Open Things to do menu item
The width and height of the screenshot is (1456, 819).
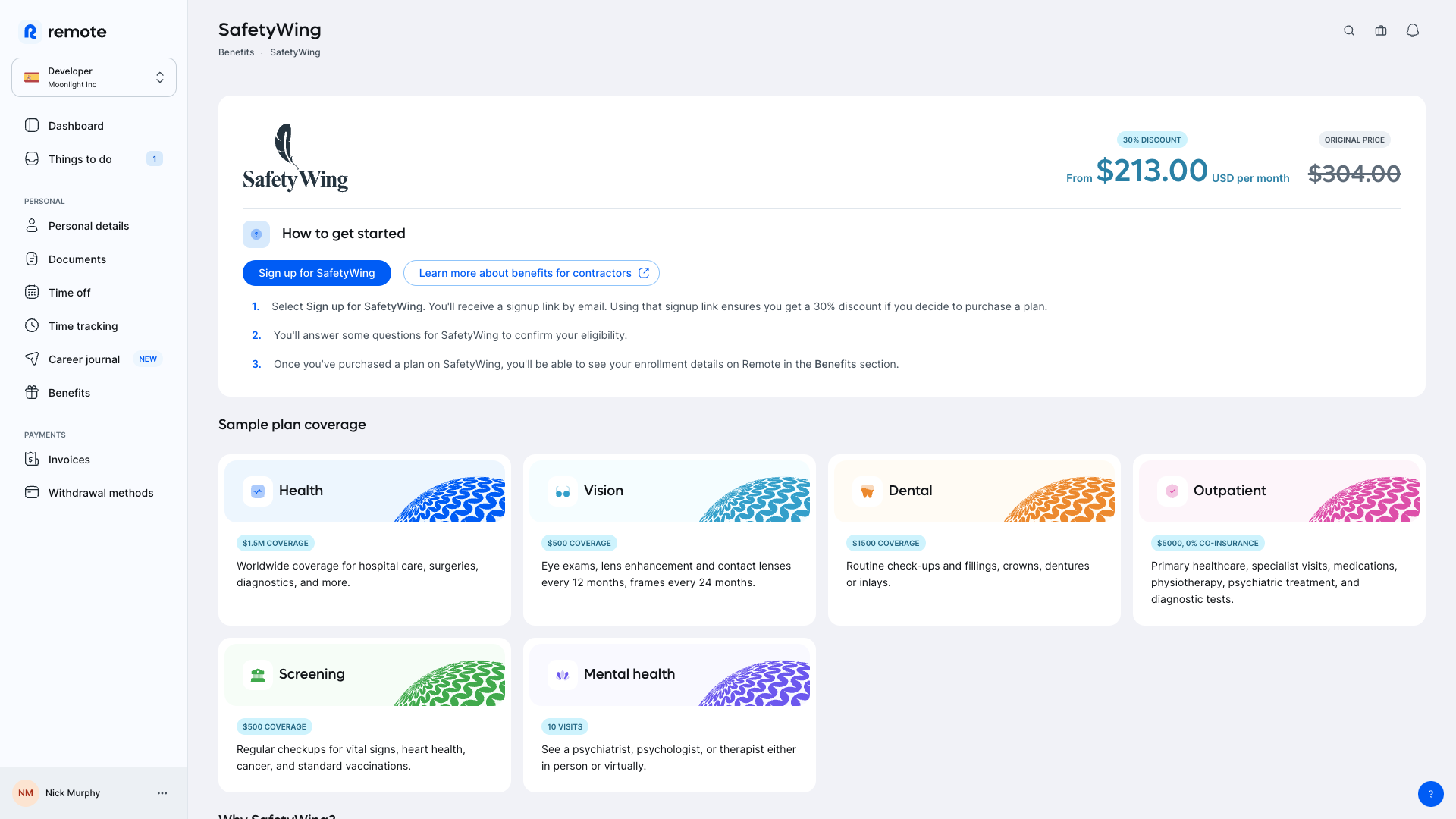[x=80, y=159]
